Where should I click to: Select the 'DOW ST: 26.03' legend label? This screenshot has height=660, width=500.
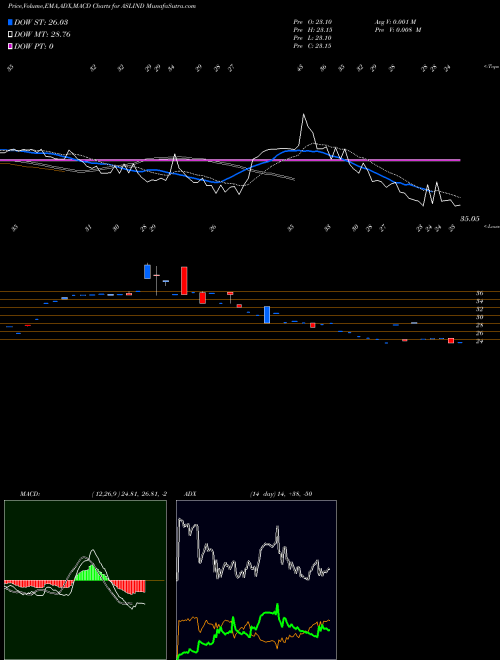[x=41, y=22]
